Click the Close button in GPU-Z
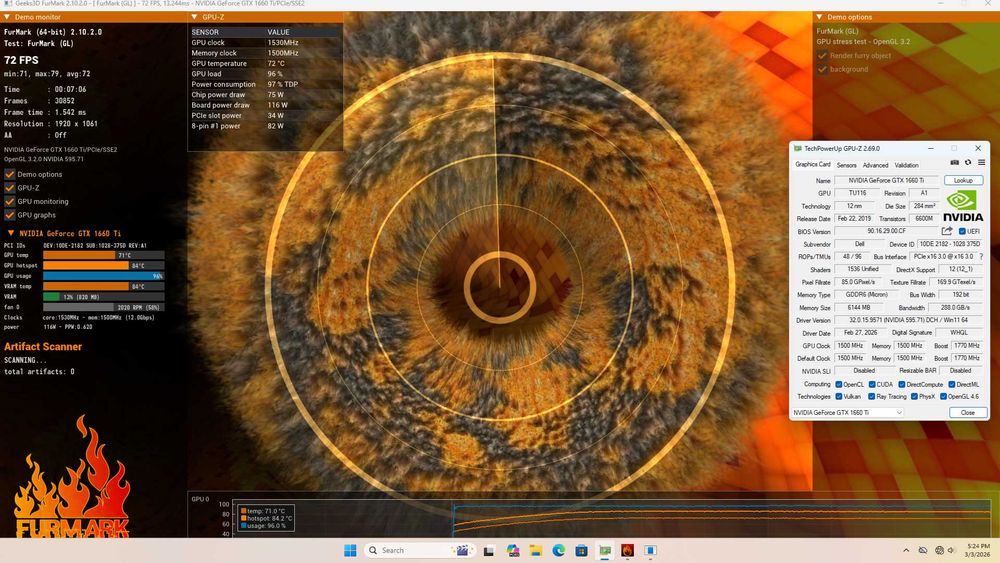The width and height of the screenshot is (1000, 563). tap(967, 412)
